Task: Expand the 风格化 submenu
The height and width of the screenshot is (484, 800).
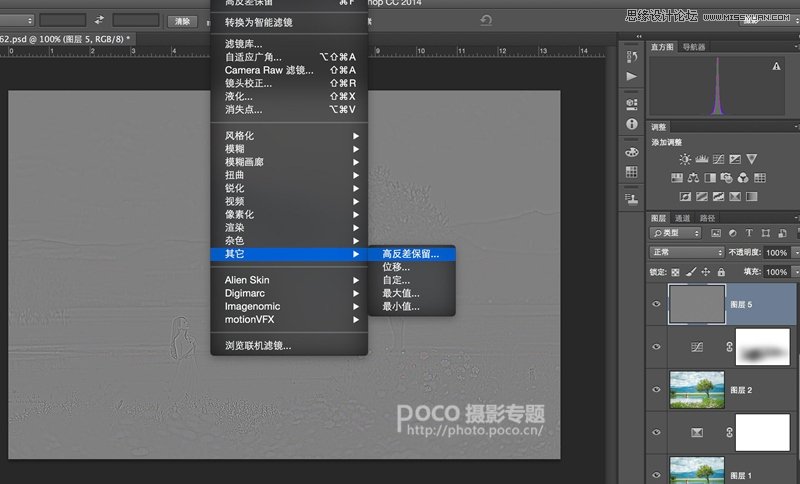Action: [x=289, y=136]
